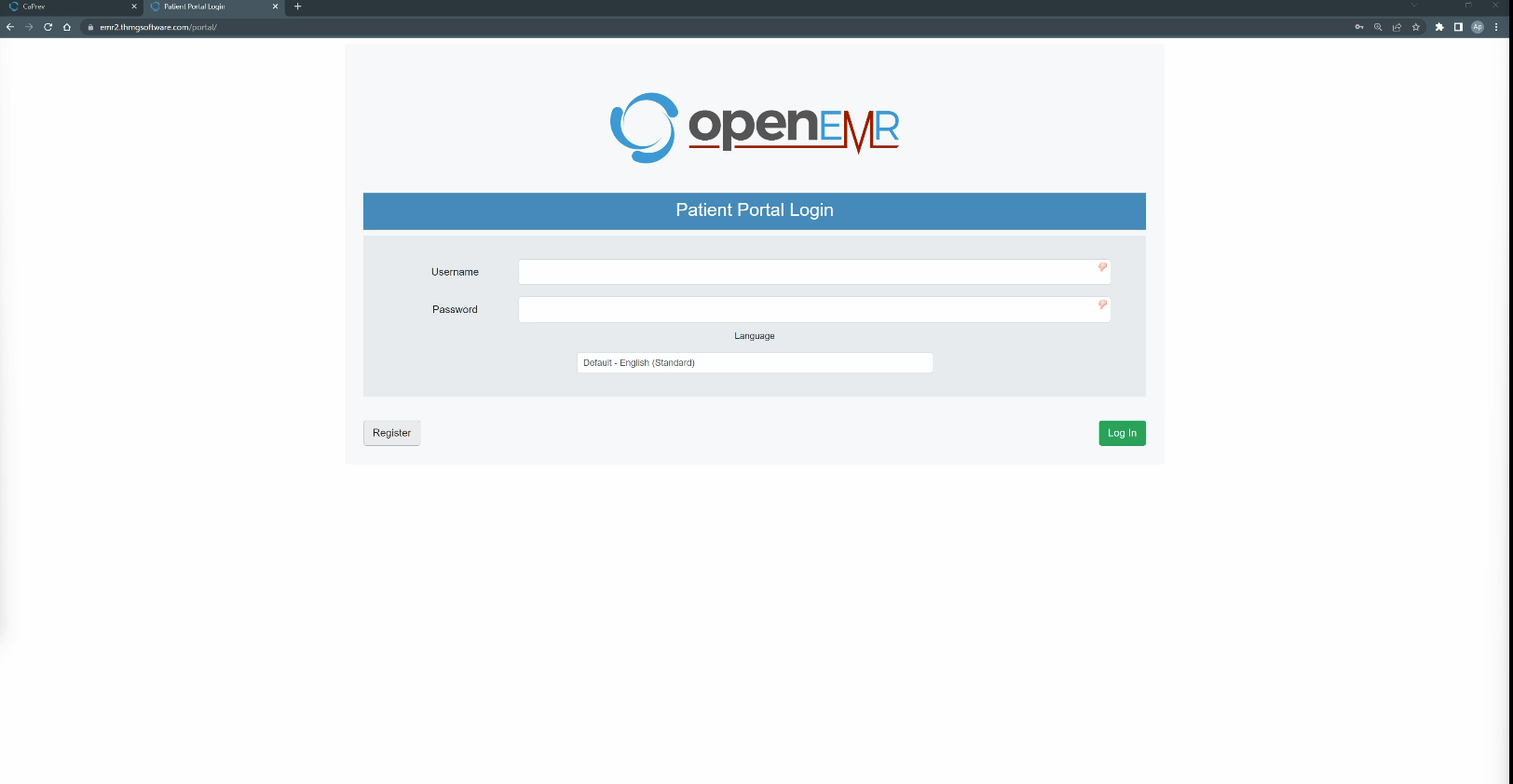Viewport: 1513px width, 784px height.
Task: Click the password manager icon in Username field
Action: 1102,267
